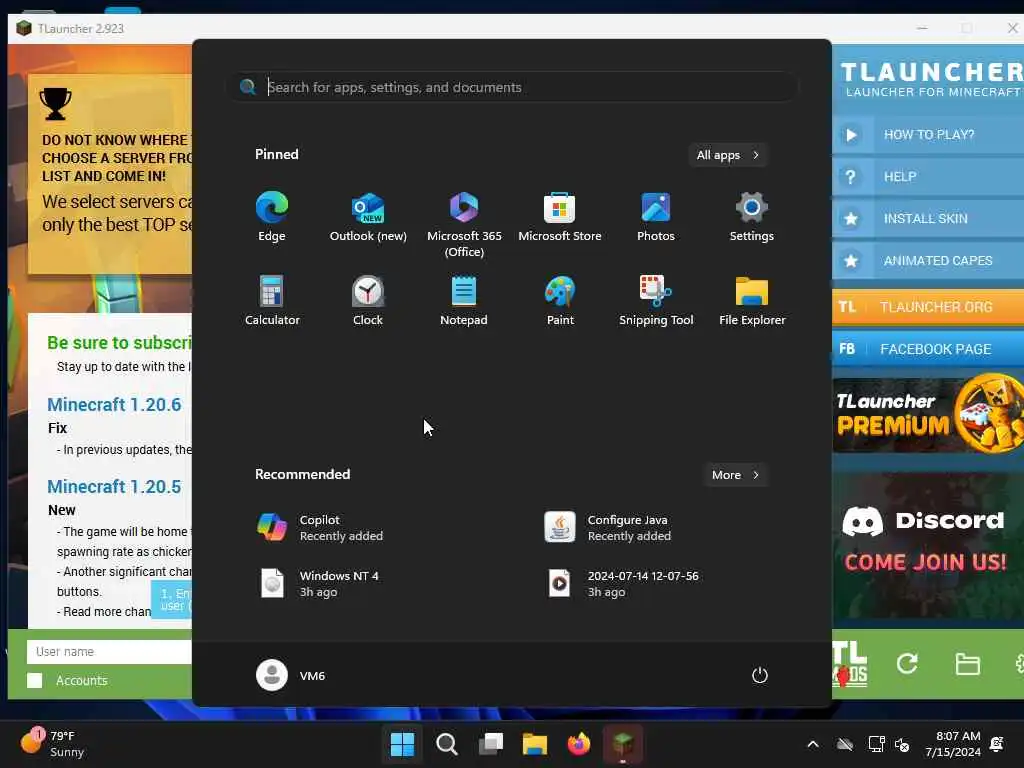1024x768 pixels.
Task: Toggle the Accounts checkbox in TLauncher
Action: pos(35,680)
